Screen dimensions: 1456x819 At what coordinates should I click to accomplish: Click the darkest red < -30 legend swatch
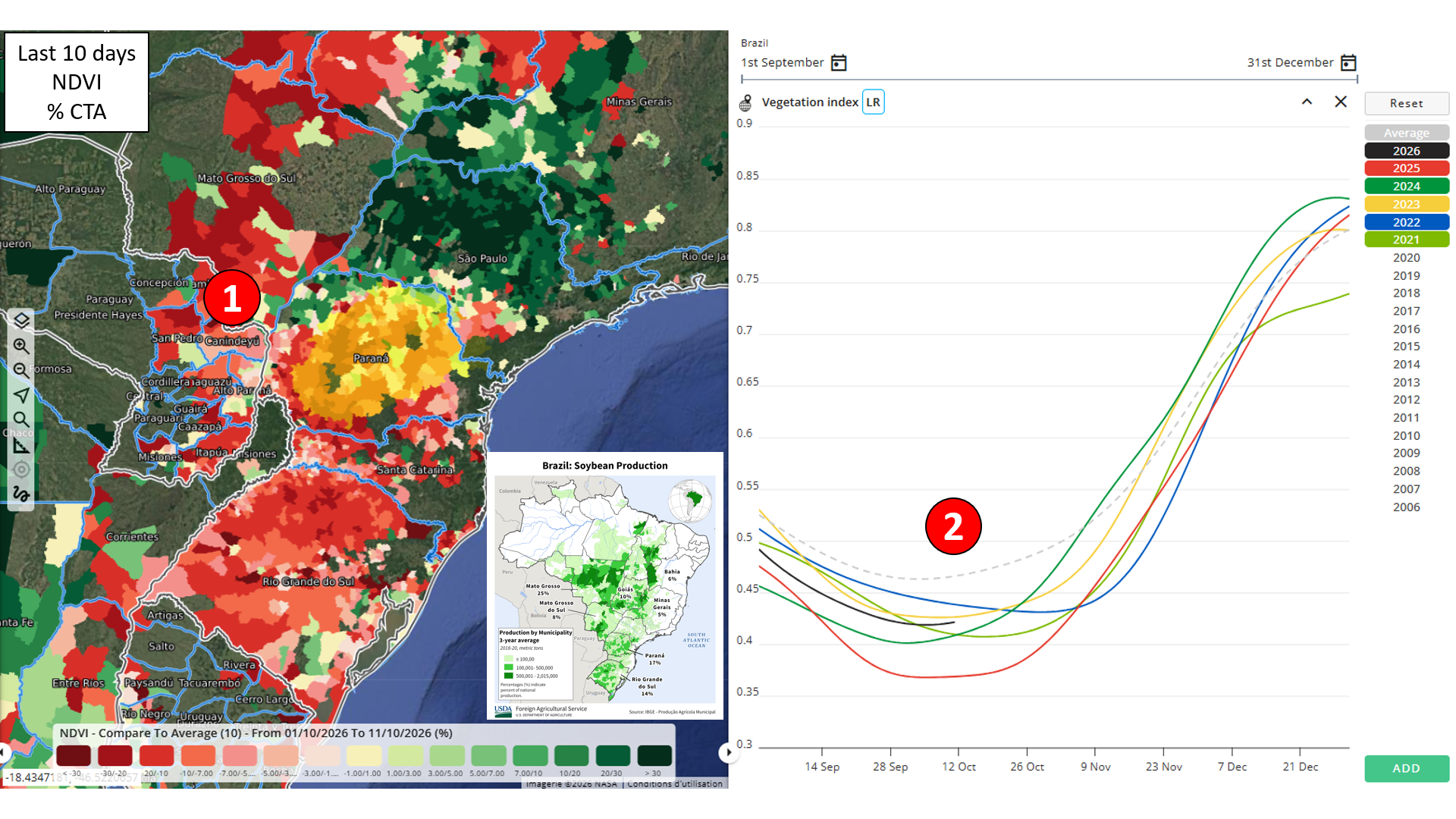(74, 755)
